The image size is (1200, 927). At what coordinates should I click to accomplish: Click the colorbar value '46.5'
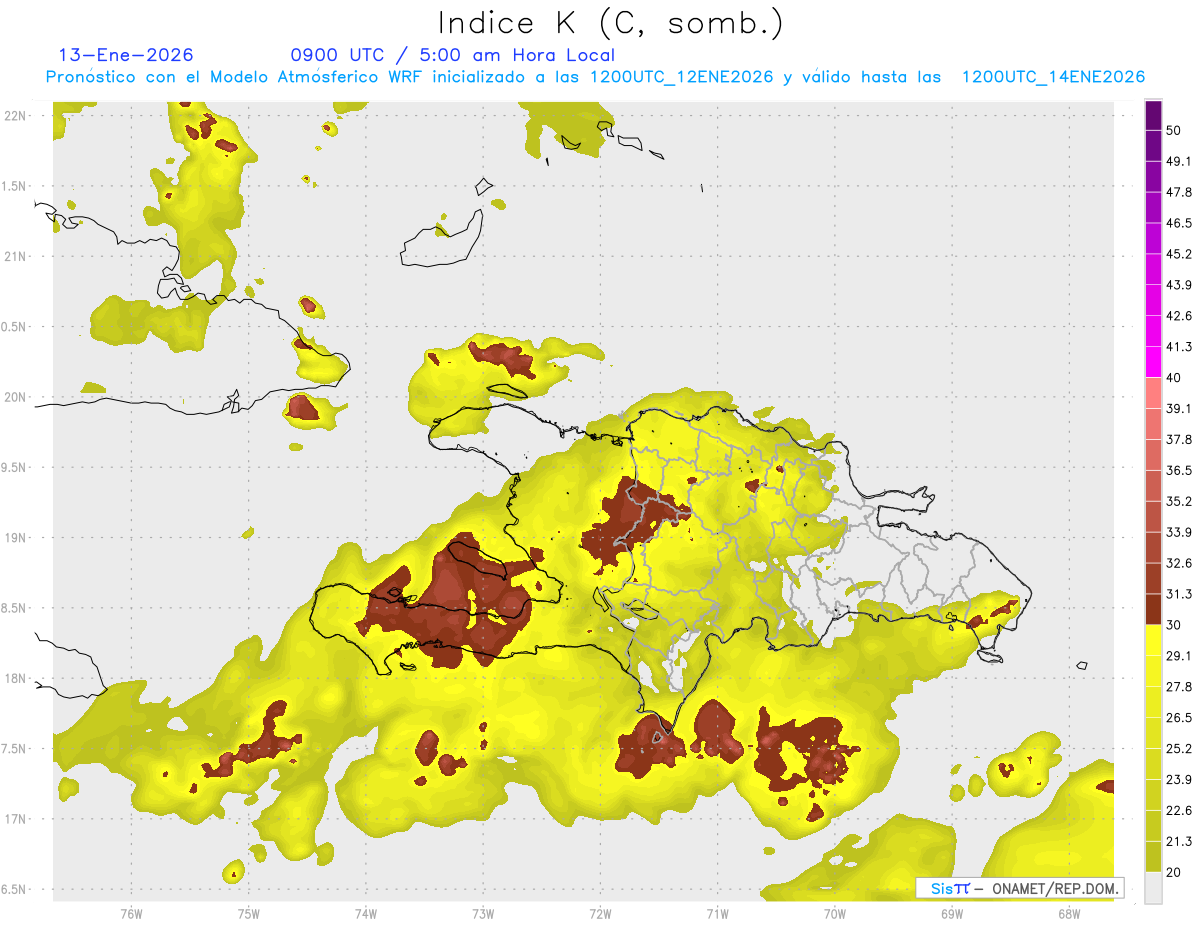pos(1179,223)
